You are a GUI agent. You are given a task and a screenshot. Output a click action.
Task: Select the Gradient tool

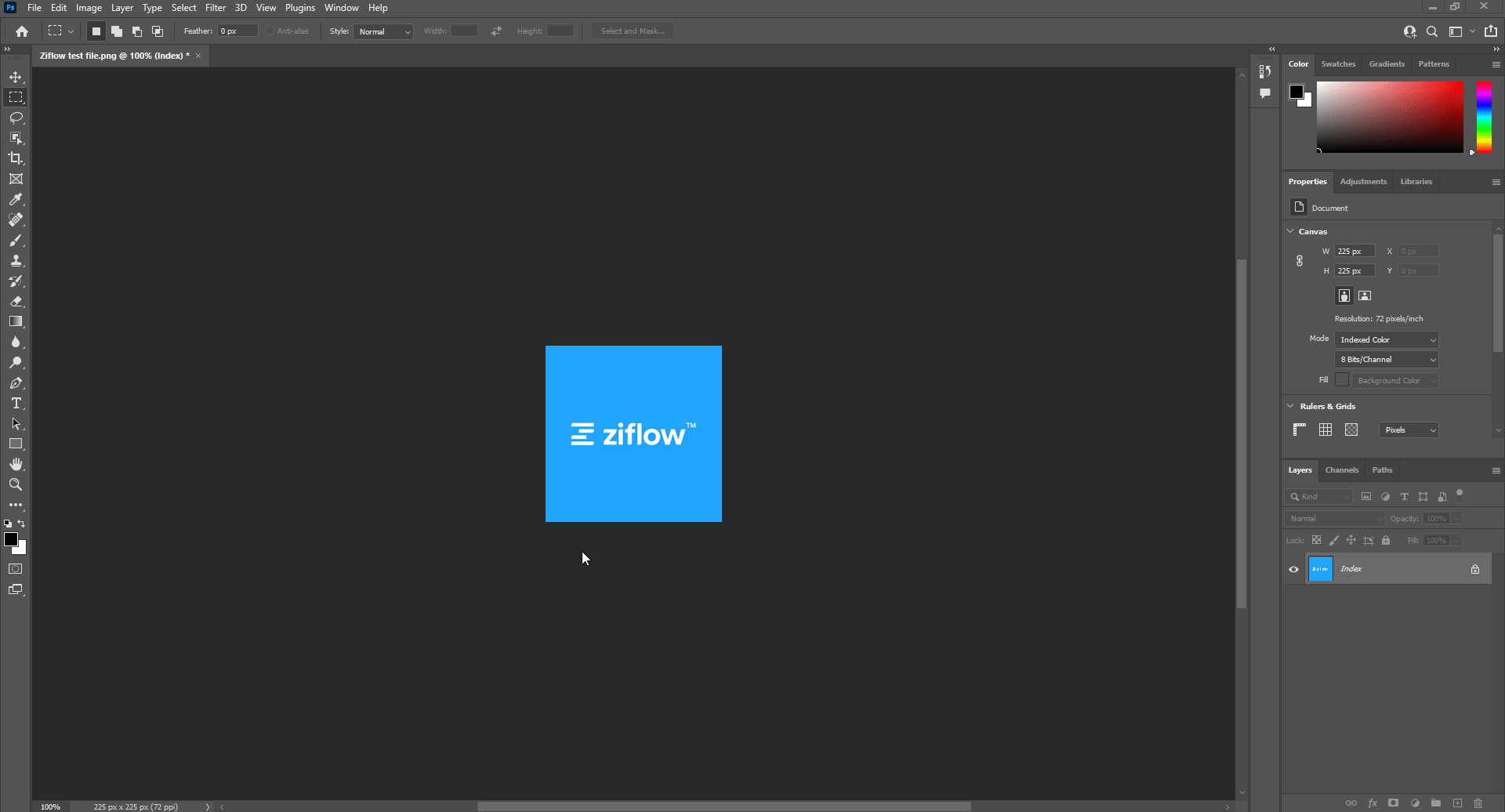[x=16, y=321]
